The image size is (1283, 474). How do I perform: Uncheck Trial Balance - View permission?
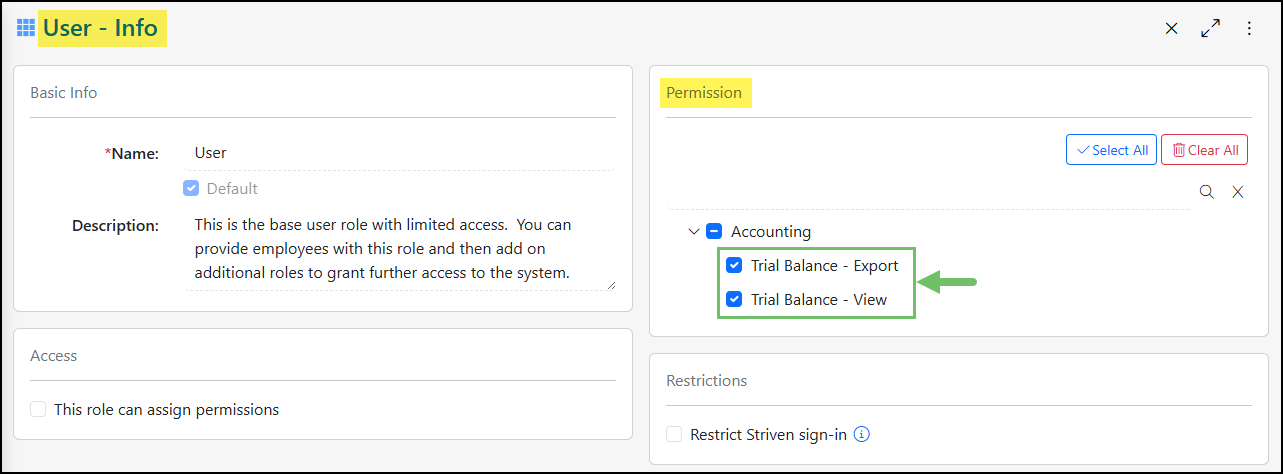tap(734, 299)
